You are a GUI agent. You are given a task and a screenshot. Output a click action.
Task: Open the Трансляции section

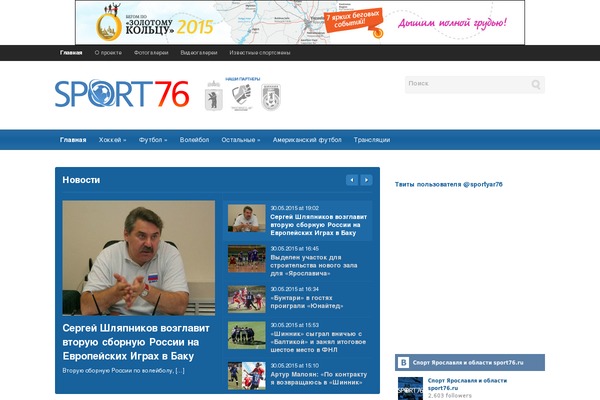click(x=372, y=140)
